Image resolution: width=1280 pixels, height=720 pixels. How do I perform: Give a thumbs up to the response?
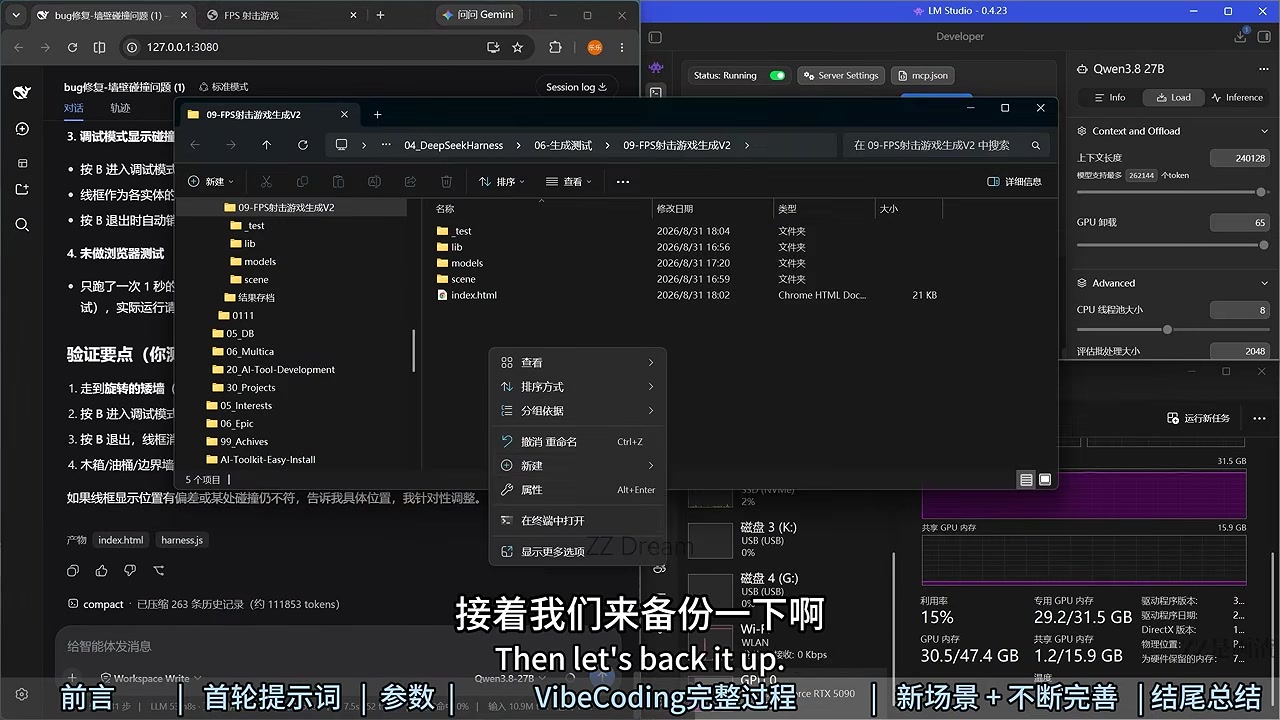point(101,571)
